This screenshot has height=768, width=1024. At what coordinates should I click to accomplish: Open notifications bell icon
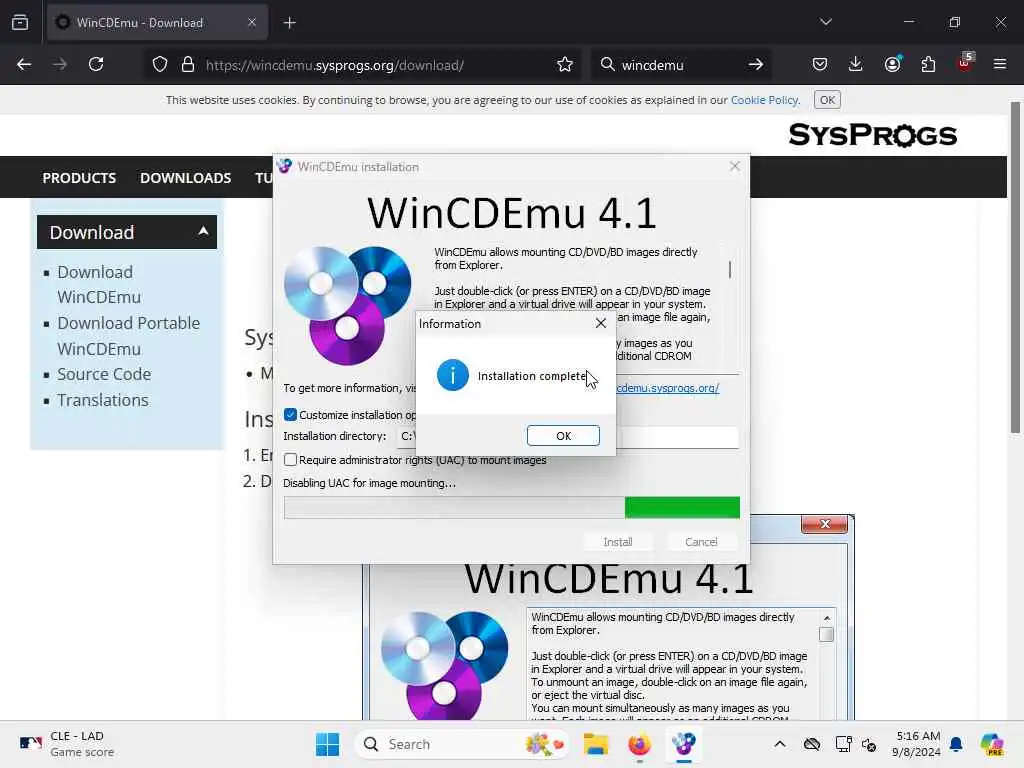(x=956, y=744)
